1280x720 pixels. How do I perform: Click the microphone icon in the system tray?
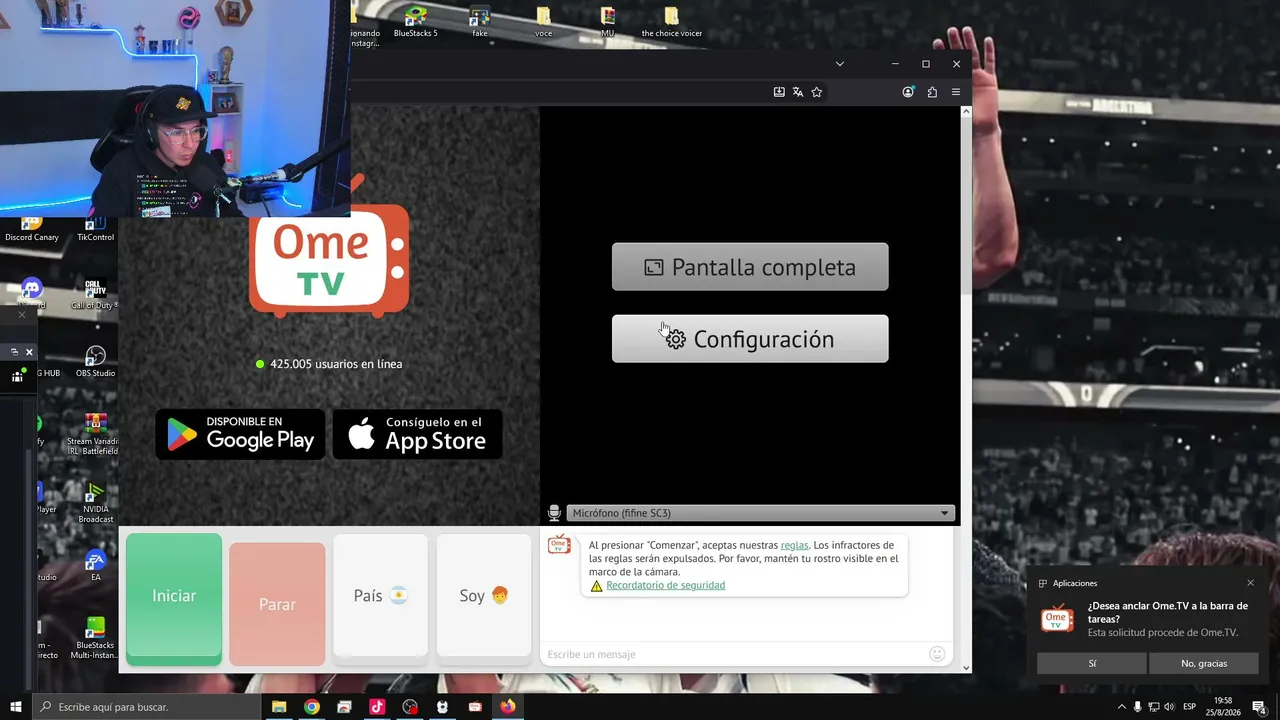pyautogui.click(x=1137, y=707)
